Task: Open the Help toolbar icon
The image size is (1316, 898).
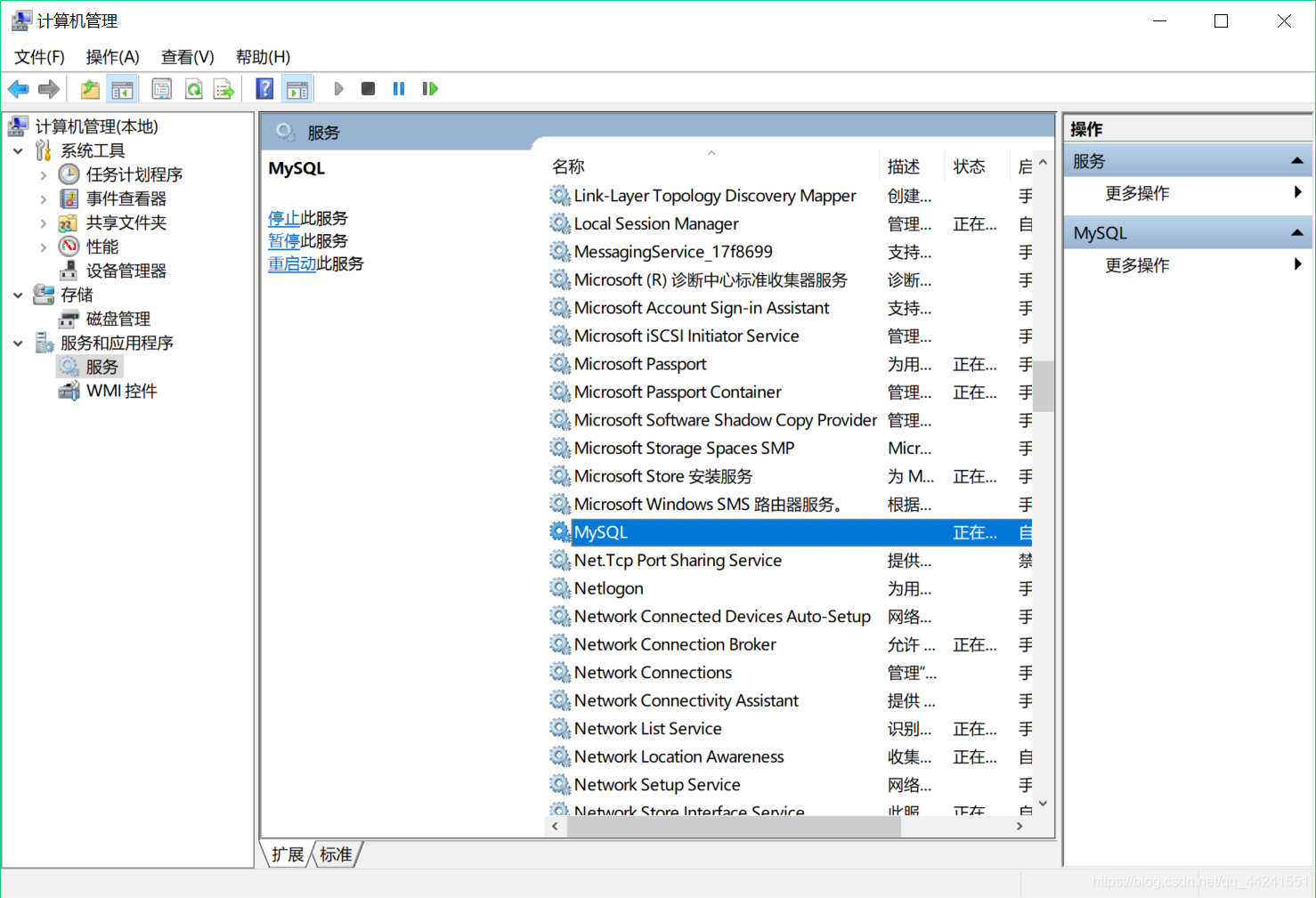Action: [x=264, y=89]
